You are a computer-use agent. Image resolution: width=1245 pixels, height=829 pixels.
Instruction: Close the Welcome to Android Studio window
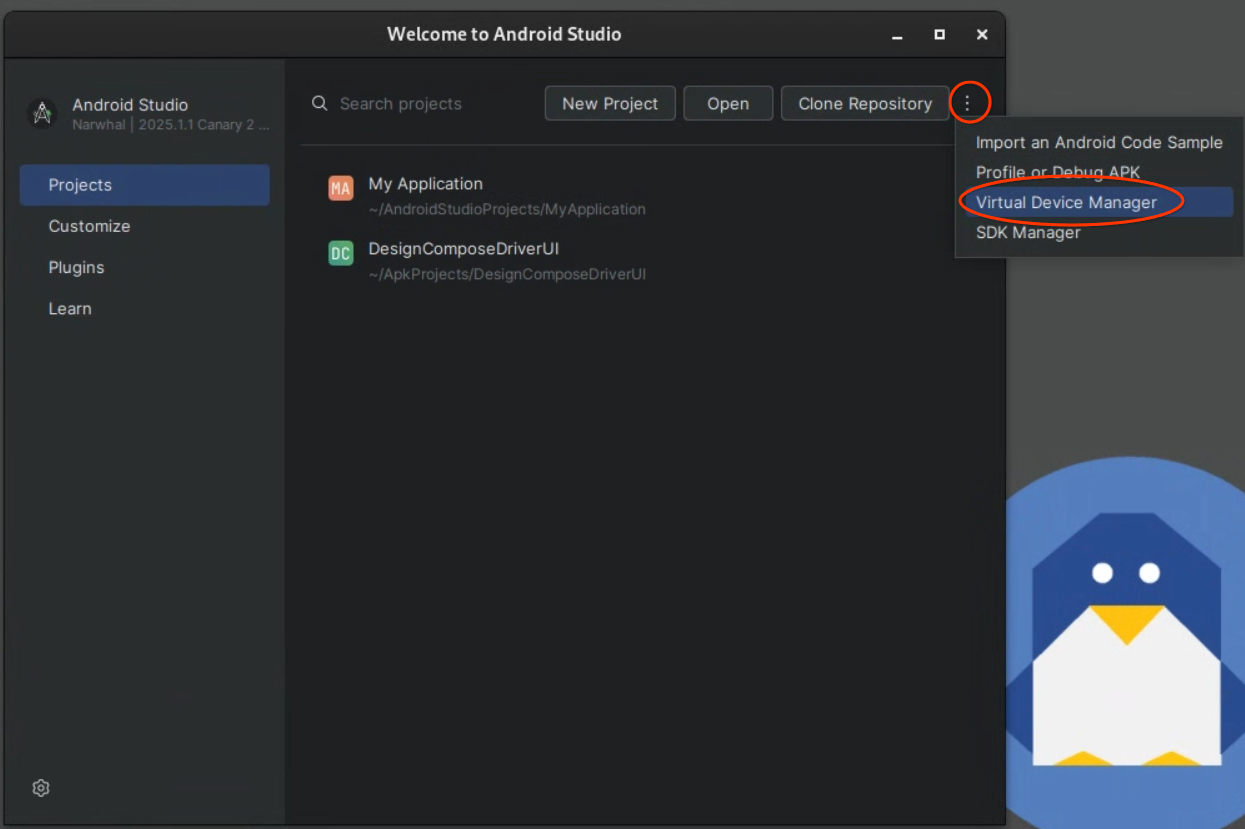point(982,34)
